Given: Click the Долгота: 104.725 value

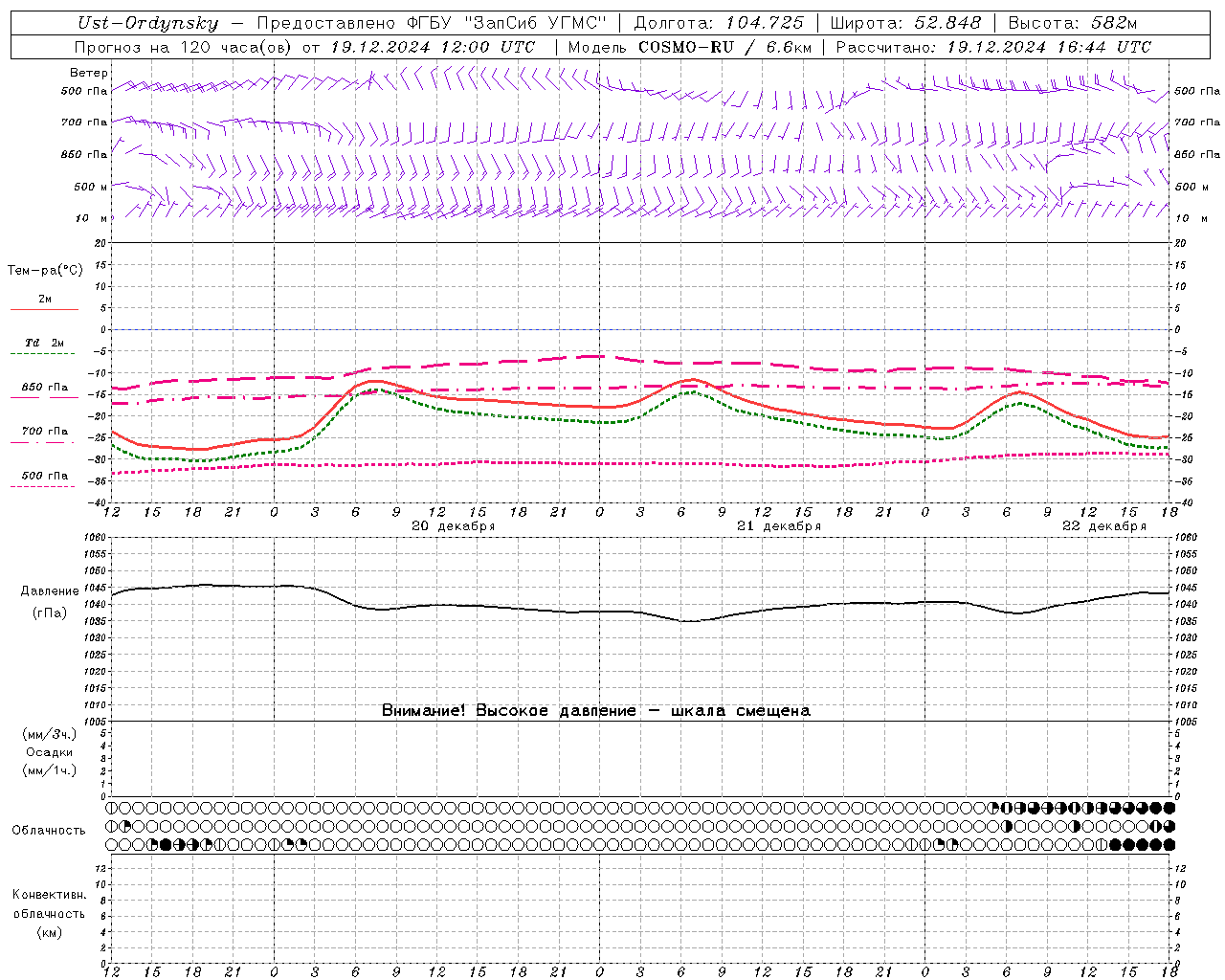Looking at the screenshot, I should [x=719, y=24].
